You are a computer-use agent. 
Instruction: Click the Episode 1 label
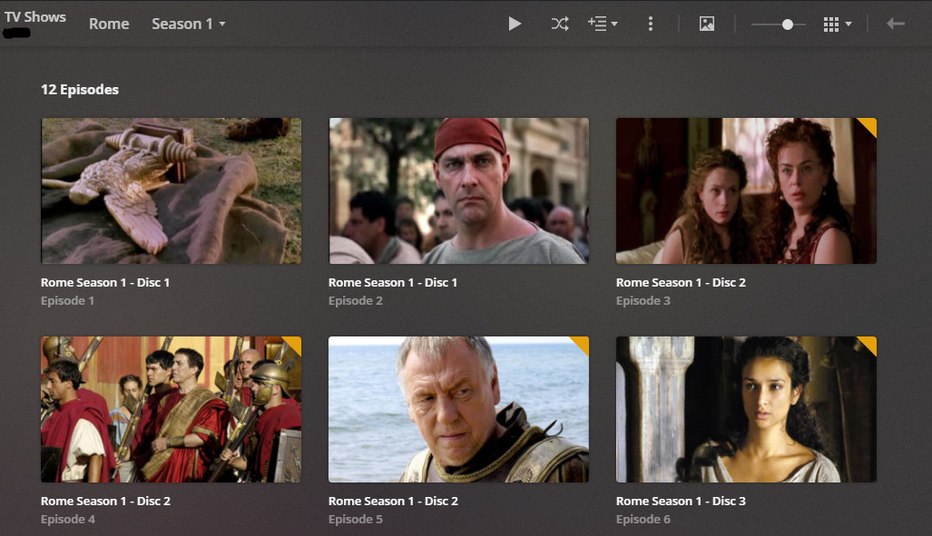tap(67, 301)
